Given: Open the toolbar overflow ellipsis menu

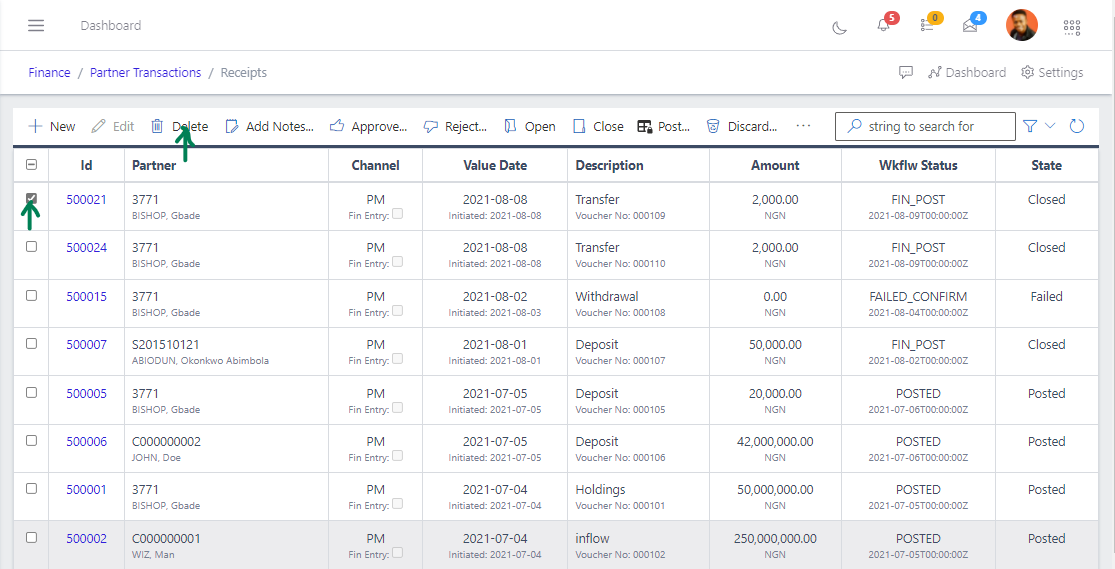Looking at the screenshot, I should (x=803, y=126).
